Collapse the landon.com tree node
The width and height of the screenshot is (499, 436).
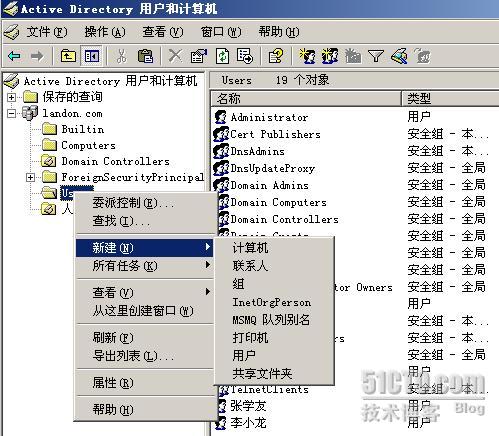[x=12, y=113]
